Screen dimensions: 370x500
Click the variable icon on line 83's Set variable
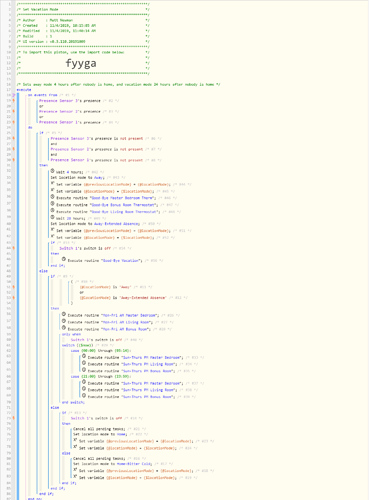click(75, 477)
